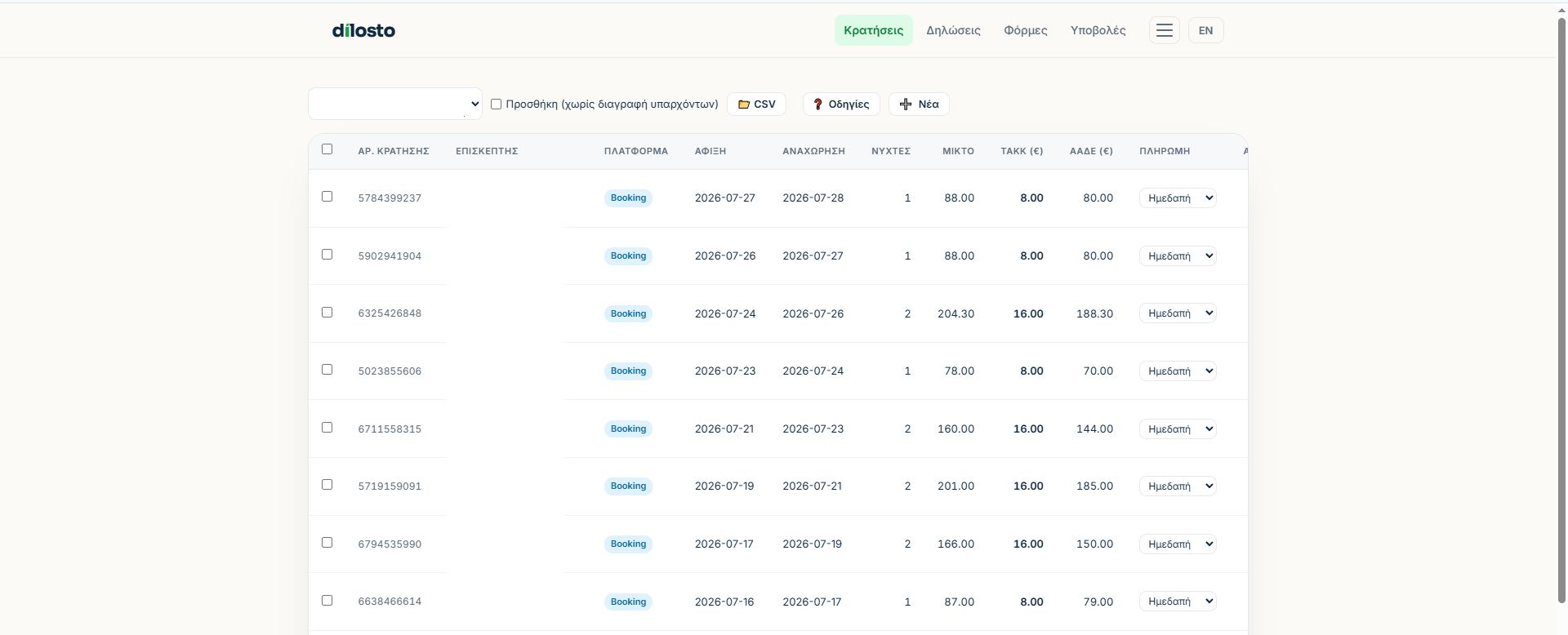Expand payment dropdown for reservation 6638466614
This screenshot has width=1568, height=635.
[1178, 602]
